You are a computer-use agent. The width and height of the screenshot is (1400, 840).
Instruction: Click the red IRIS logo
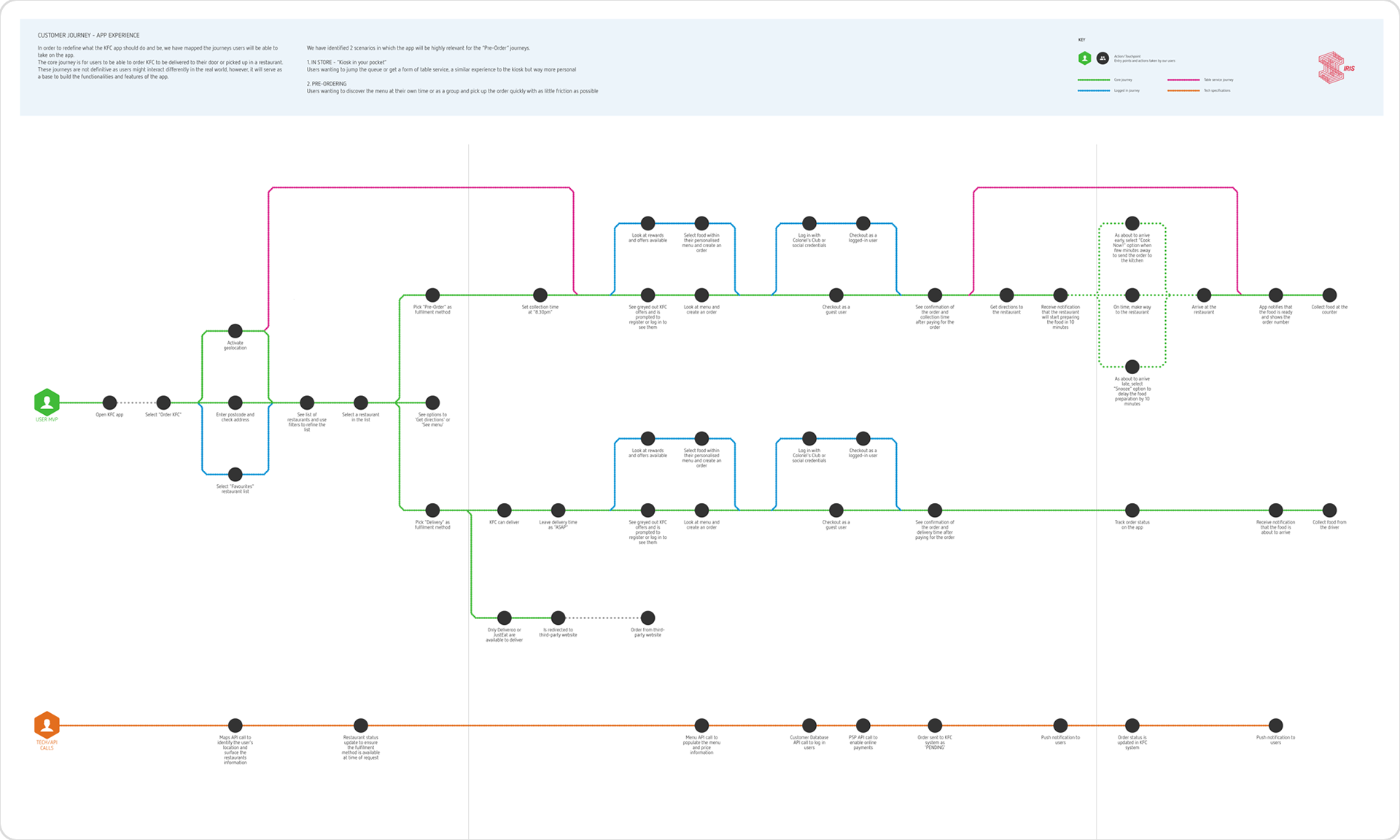1336,68
